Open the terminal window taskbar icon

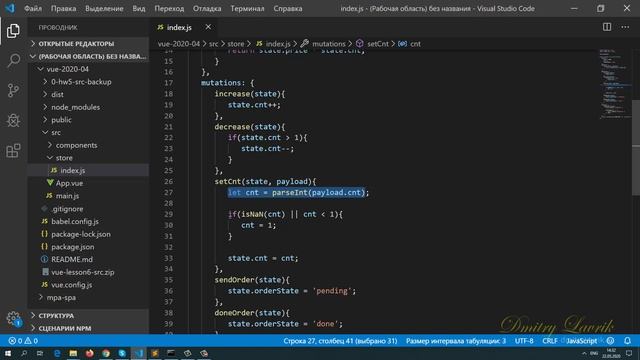(171, 353)
